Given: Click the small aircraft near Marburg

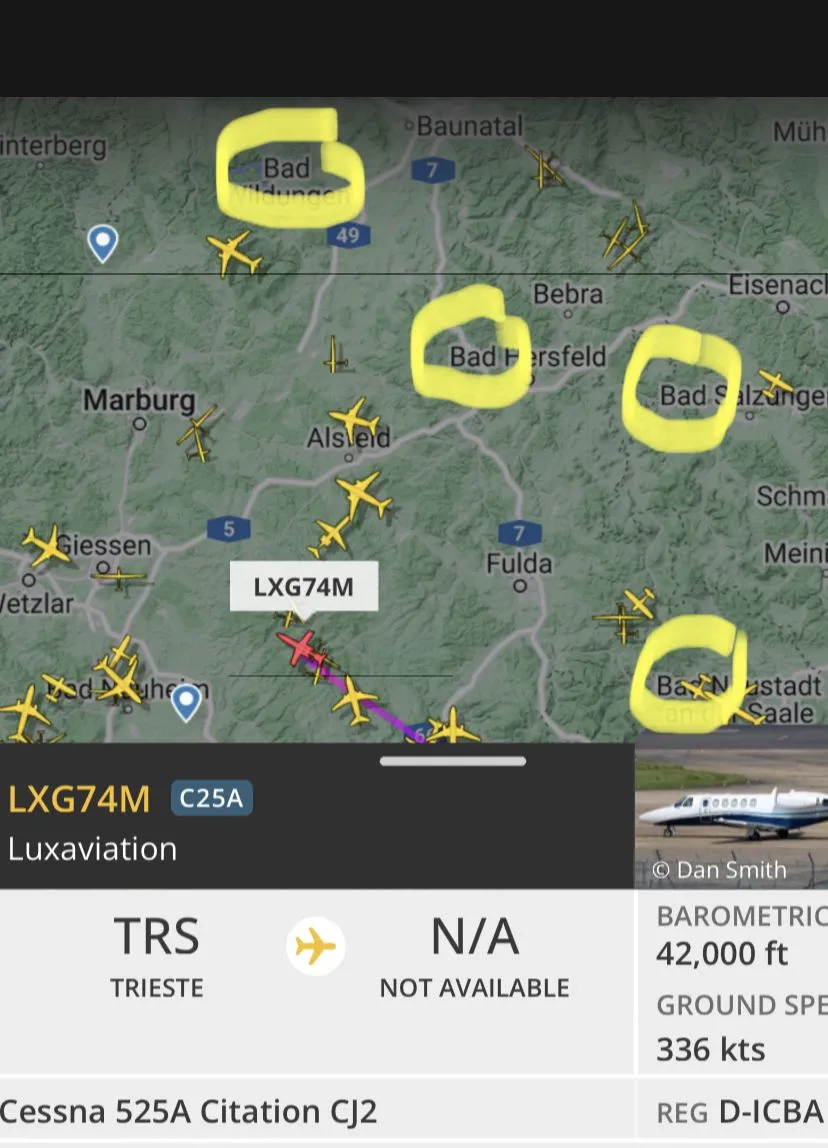Looking at the screenshot, I should point(197,434).
